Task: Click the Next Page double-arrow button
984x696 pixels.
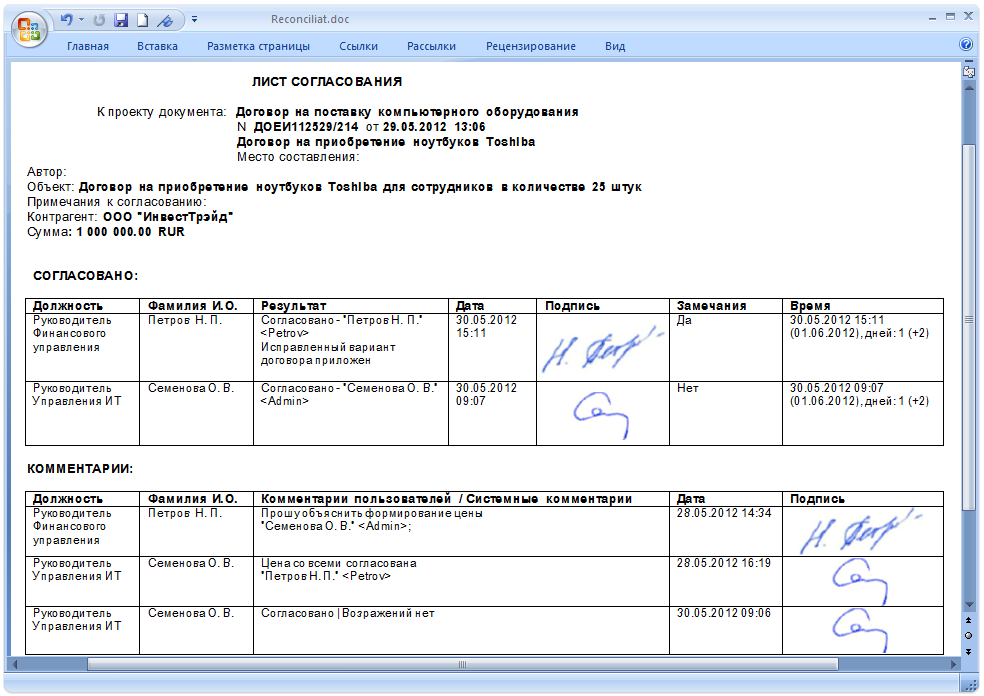Action: tap(969, 650)
